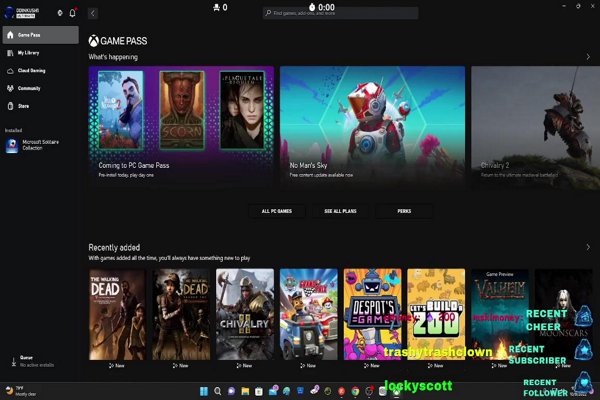Open the weather widget in taskbar
This screenshot has height=400, width=600.
coord(20,391)
